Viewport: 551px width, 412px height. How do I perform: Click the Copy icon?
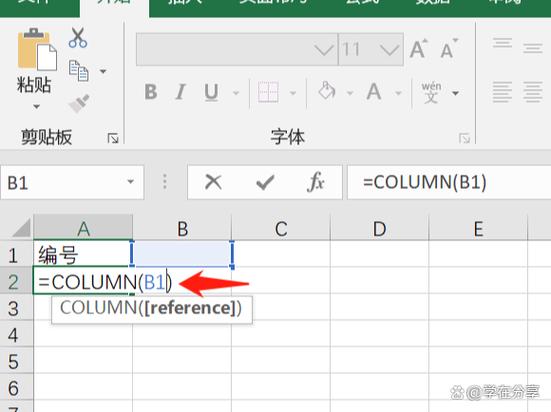[78, 71]
